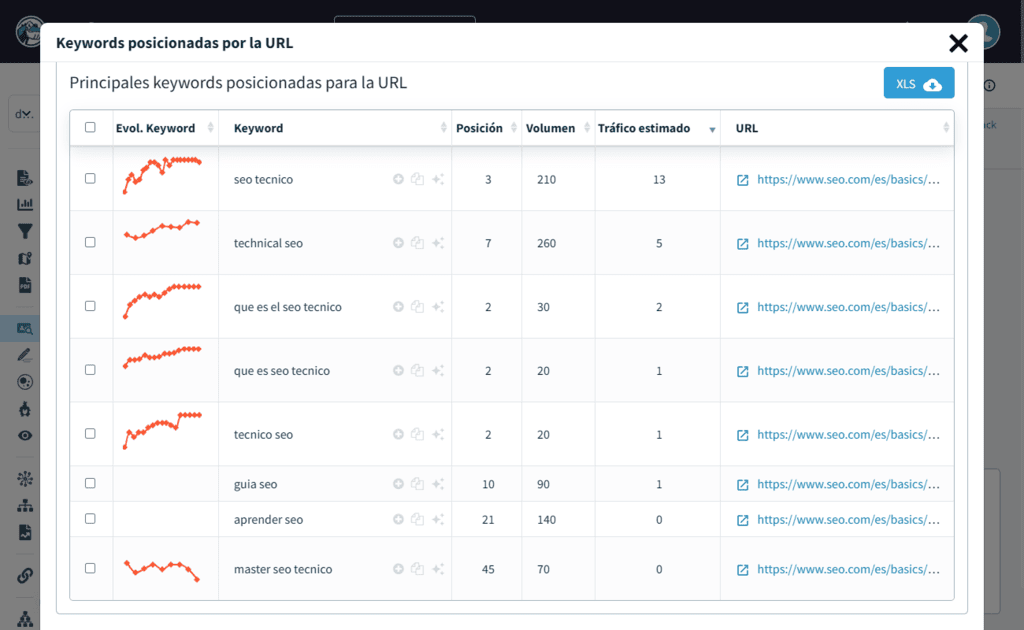Check the row checkbox for 'master seo tecnico'

point(91,569)
